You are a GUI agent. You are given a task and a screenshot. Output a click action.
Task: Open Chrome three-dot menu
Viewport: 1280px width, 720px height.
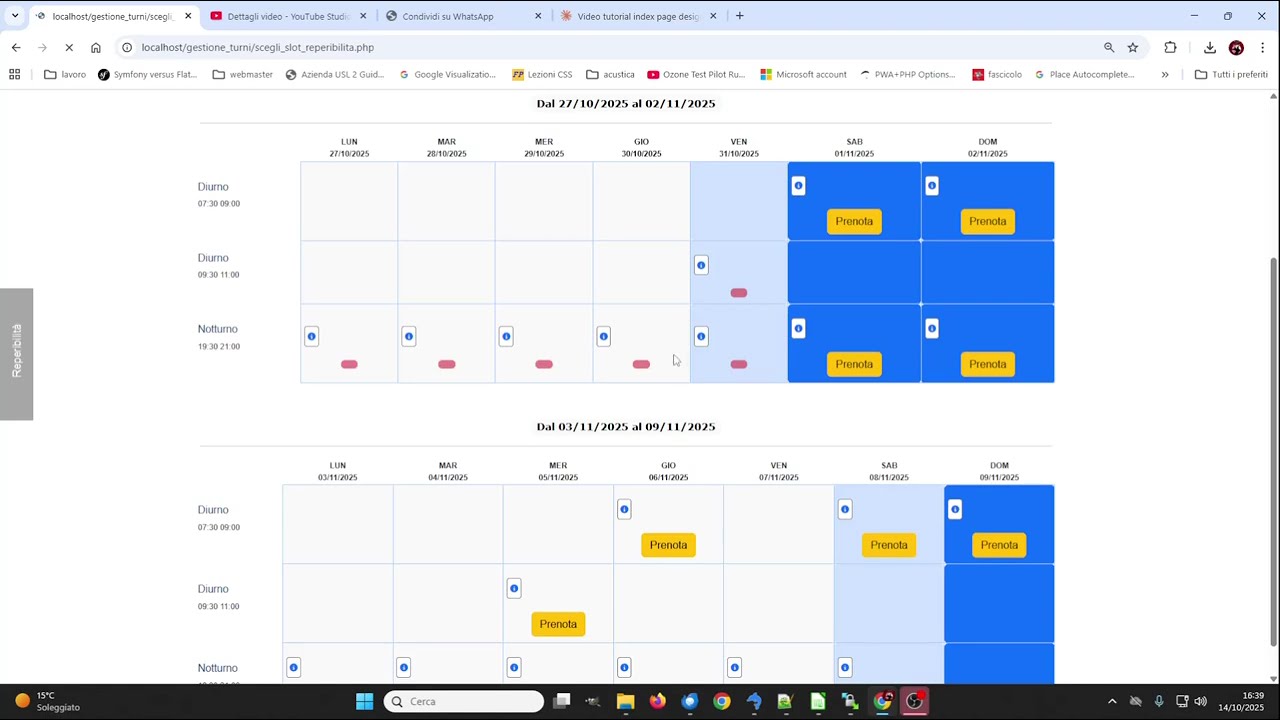1263,47
